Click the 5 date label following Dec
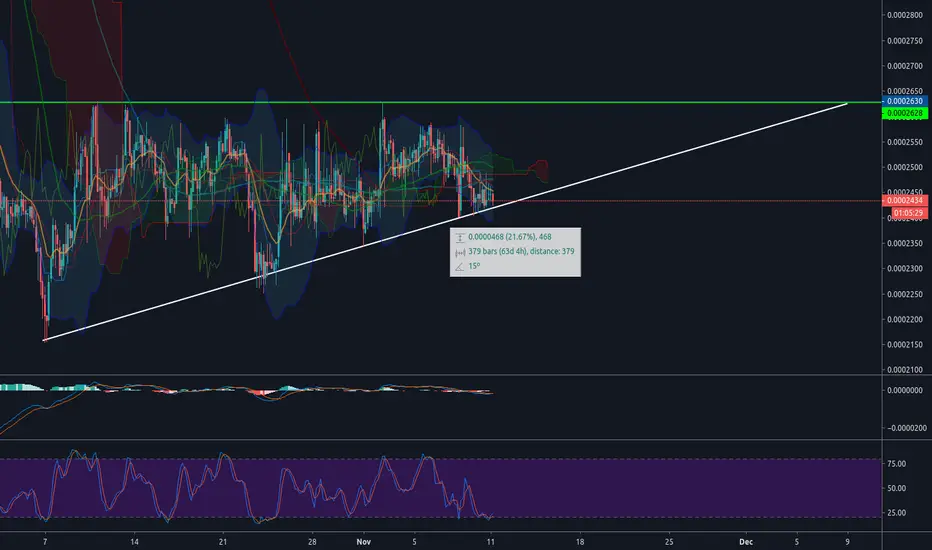This screenshot has height=550, width=932. coord(796,542)
